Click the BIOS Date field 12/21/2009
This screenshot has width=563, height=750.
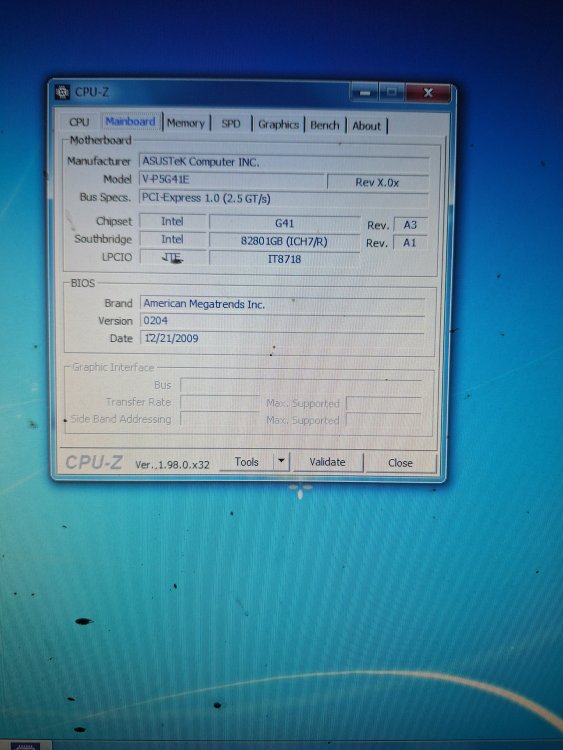[x=282, y=339]
